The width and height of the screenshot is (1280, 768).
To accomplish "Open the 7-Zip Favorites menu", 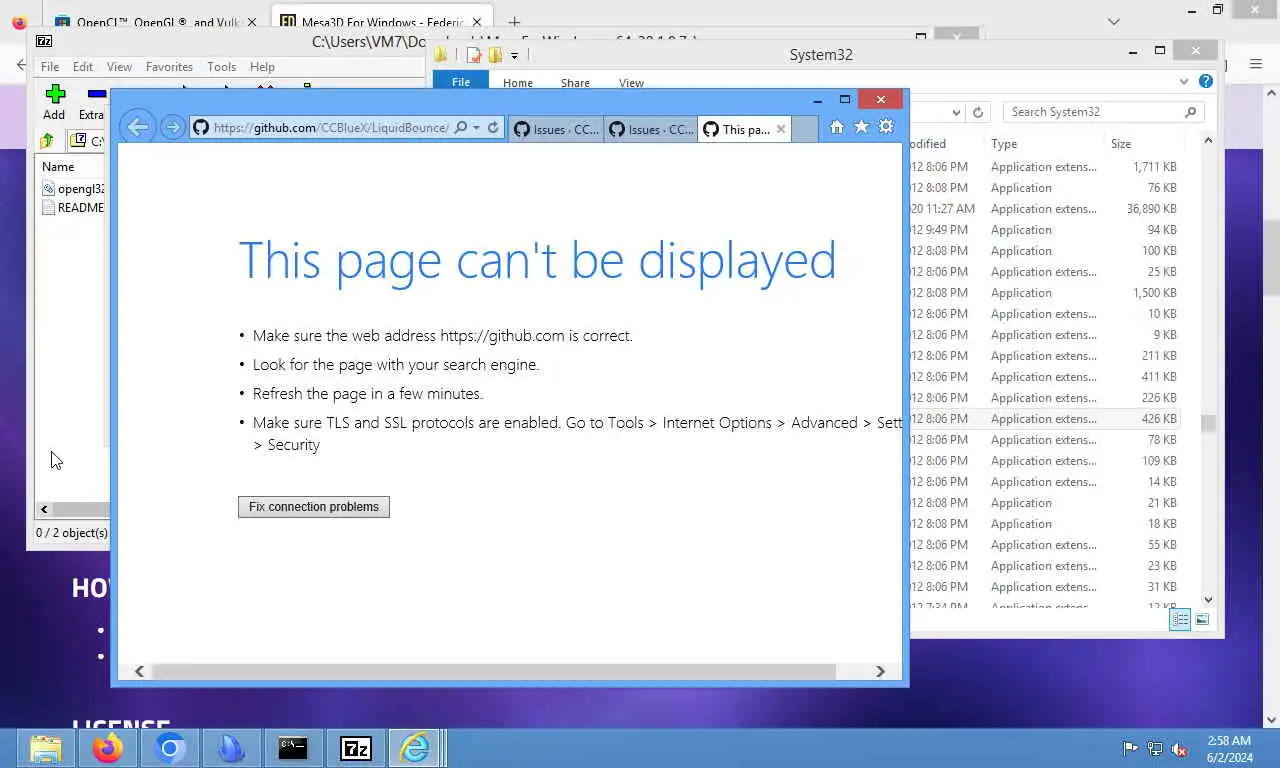I will click(169, 67).
